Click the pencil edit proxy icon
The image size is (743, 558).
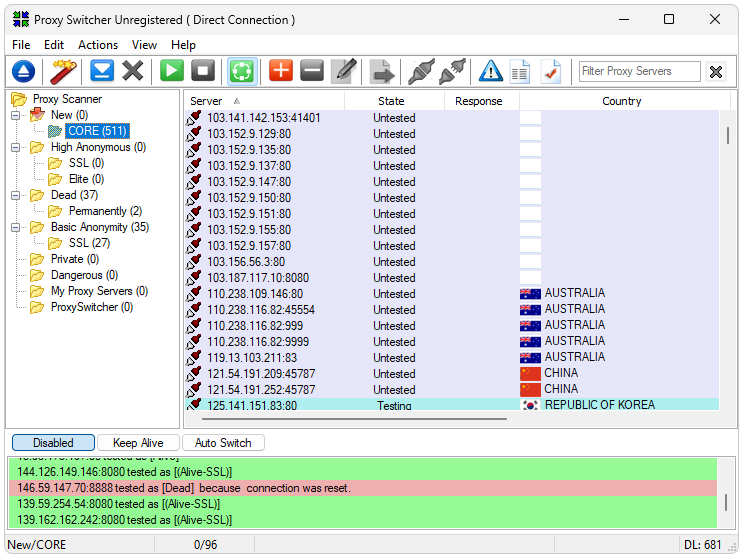tap(344, 71)
